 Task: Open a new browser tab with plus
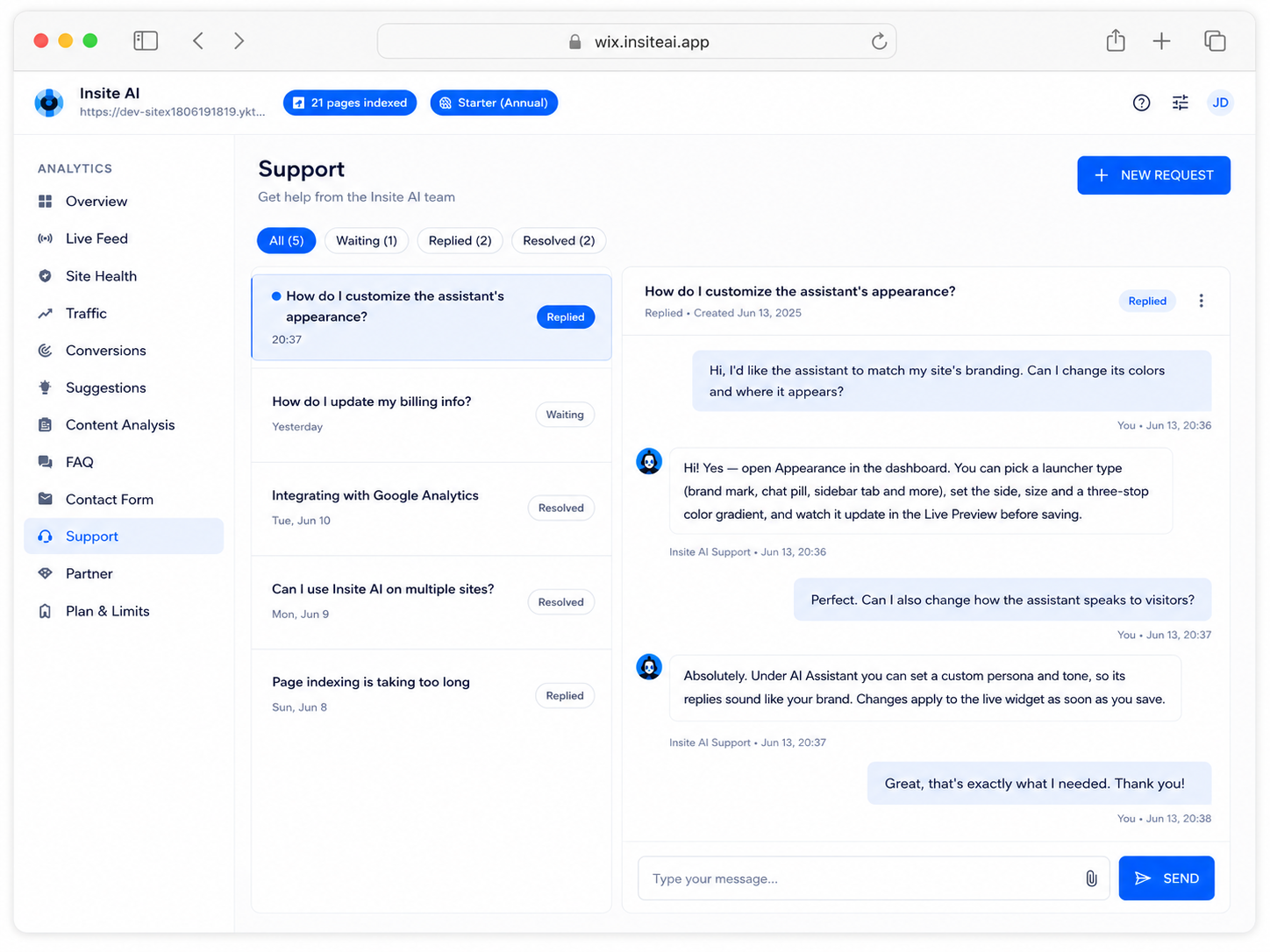1161,40
